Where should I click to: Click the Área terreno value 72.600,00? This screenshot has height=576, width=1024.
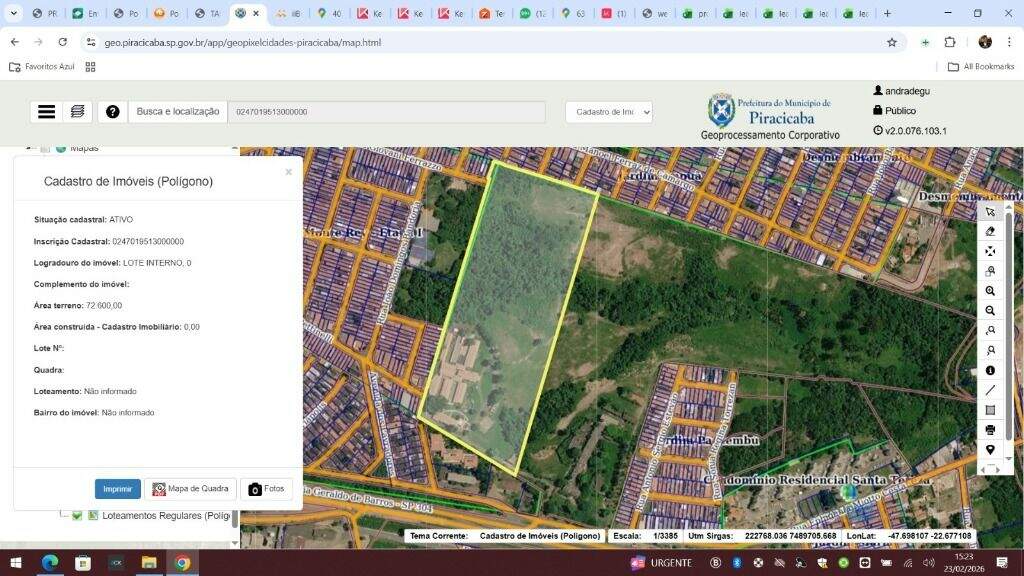(104, 305)
